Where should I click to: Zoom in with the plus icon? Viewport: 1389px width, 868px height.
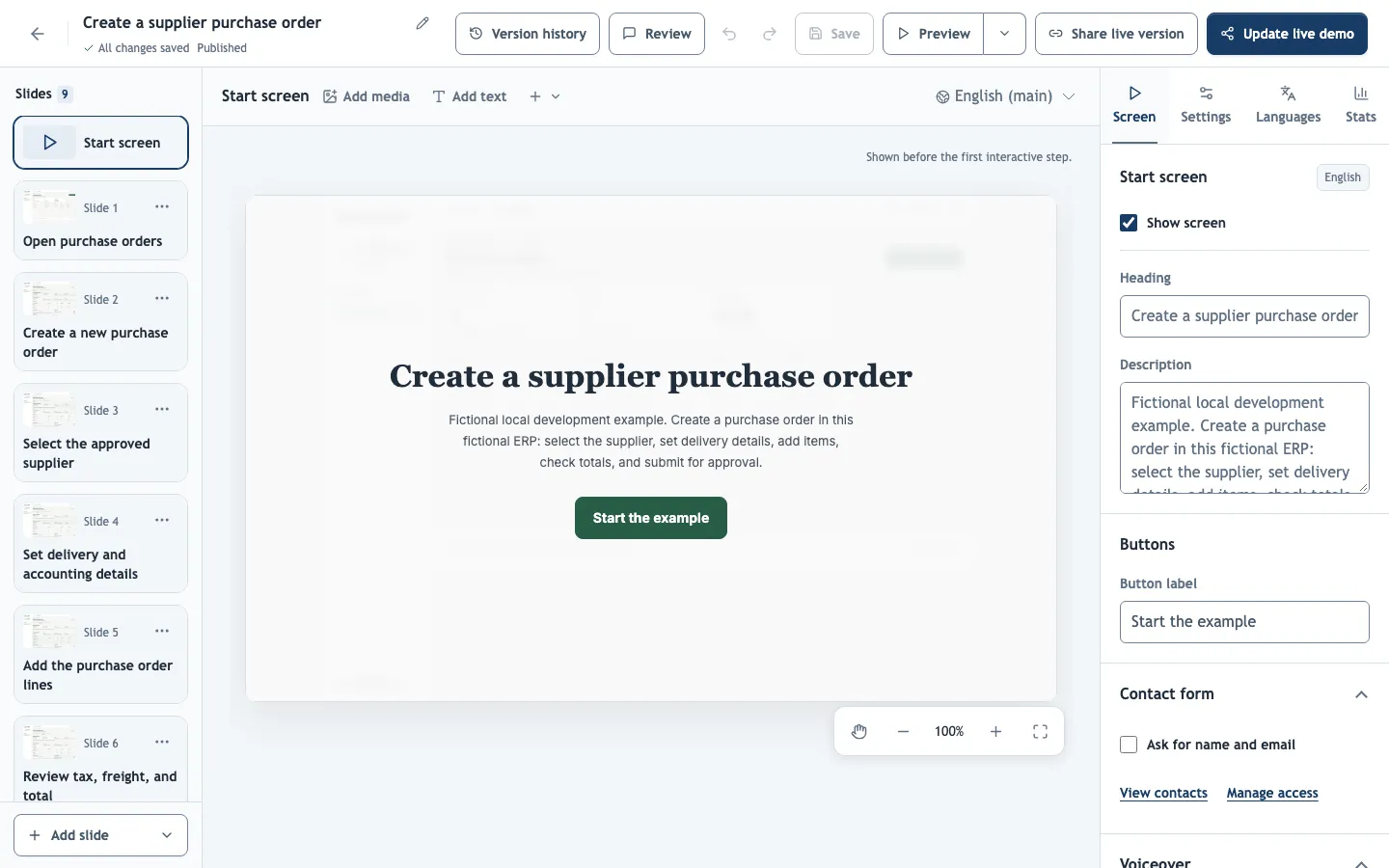(x=995, y=731)
